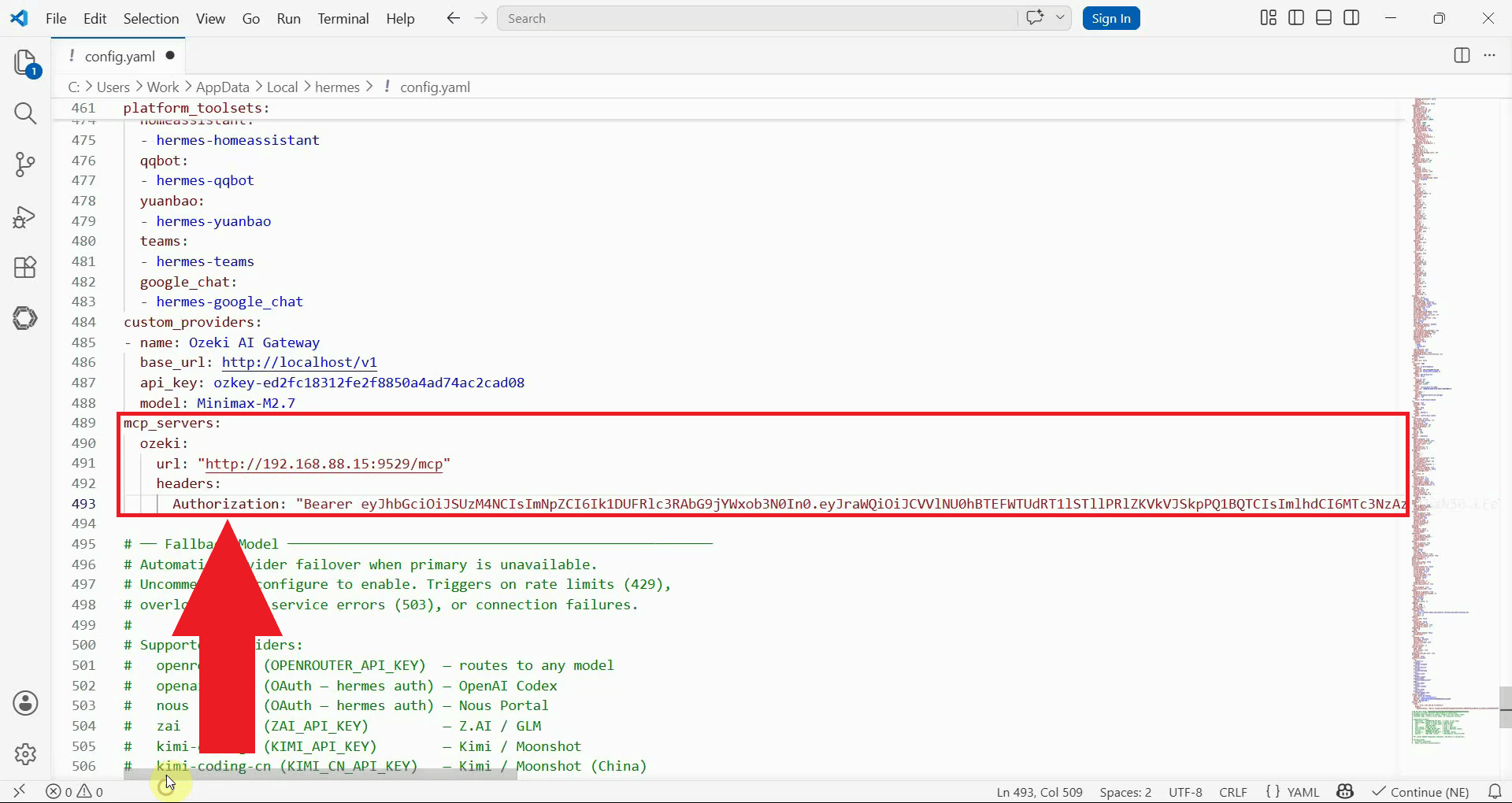Screen dimensions: 1512x803
Task: Open the chat dropdown arrow beside Copilot
Action: tap(1060, 18)
